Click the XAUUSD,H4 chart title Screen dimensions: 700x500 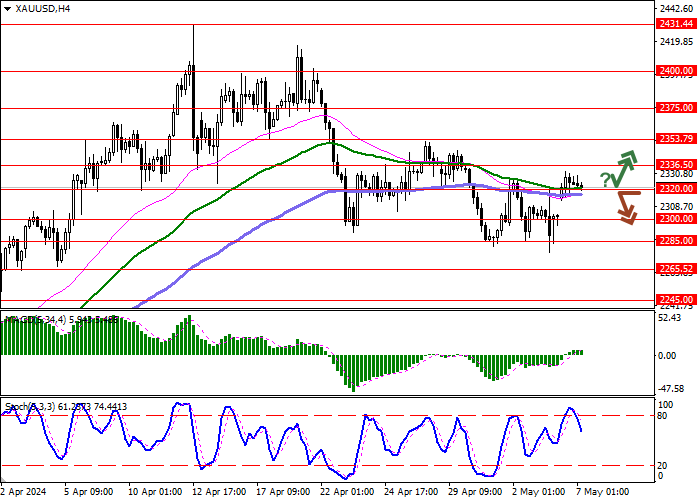(x=43, y=8)
